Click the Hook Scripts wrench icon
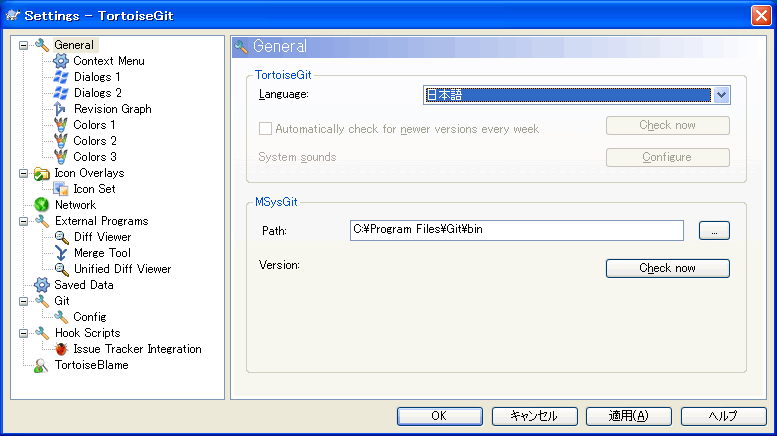Image resolution: width=777 pixels, height=436 pixels. (x=42, y=333)
